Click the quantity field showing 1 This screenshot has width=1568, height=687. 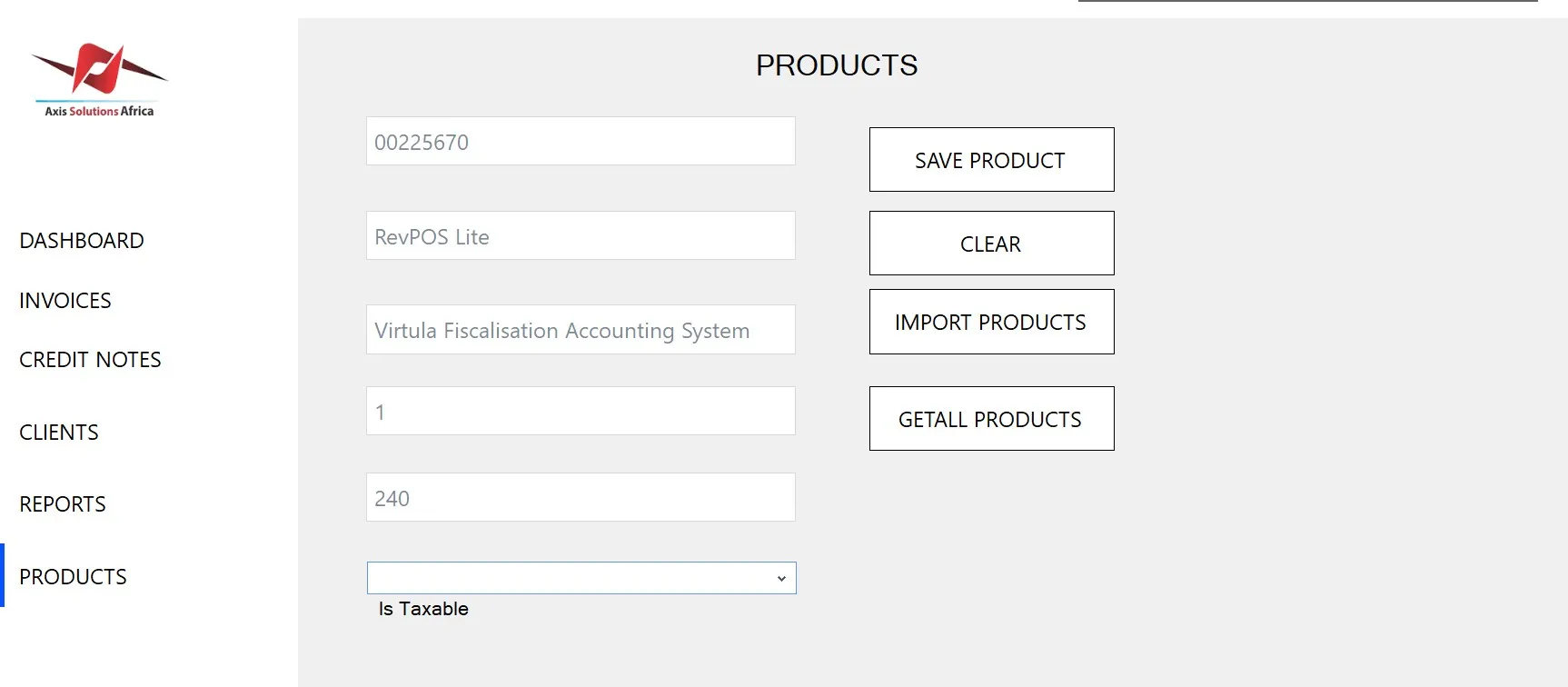pyautogui.click(x=581, y=411)
